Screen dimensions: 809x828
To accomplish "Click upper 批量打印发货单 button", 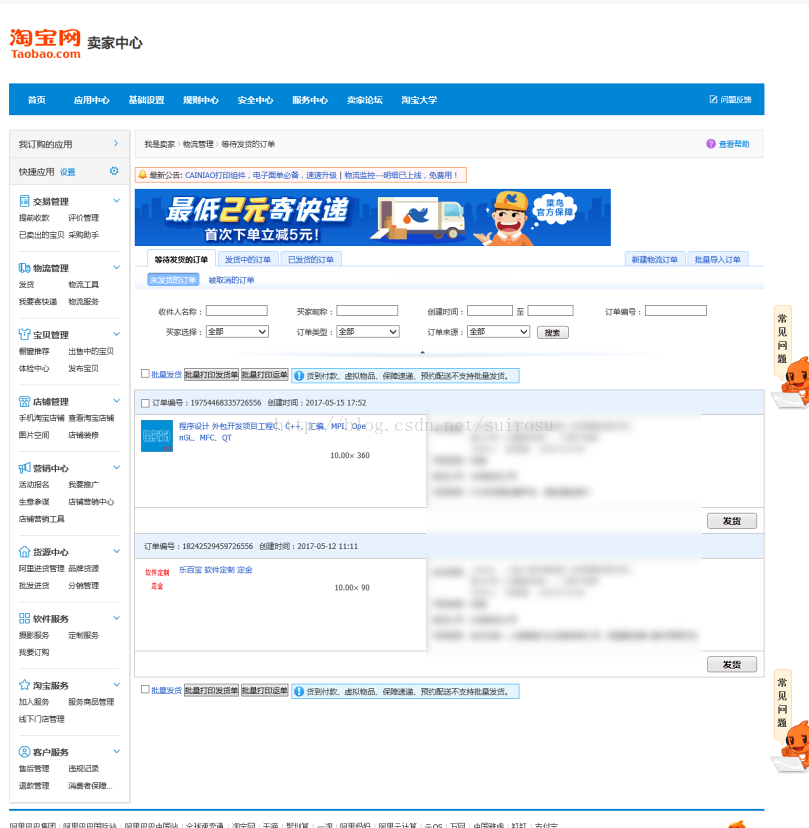I will 211,374.
